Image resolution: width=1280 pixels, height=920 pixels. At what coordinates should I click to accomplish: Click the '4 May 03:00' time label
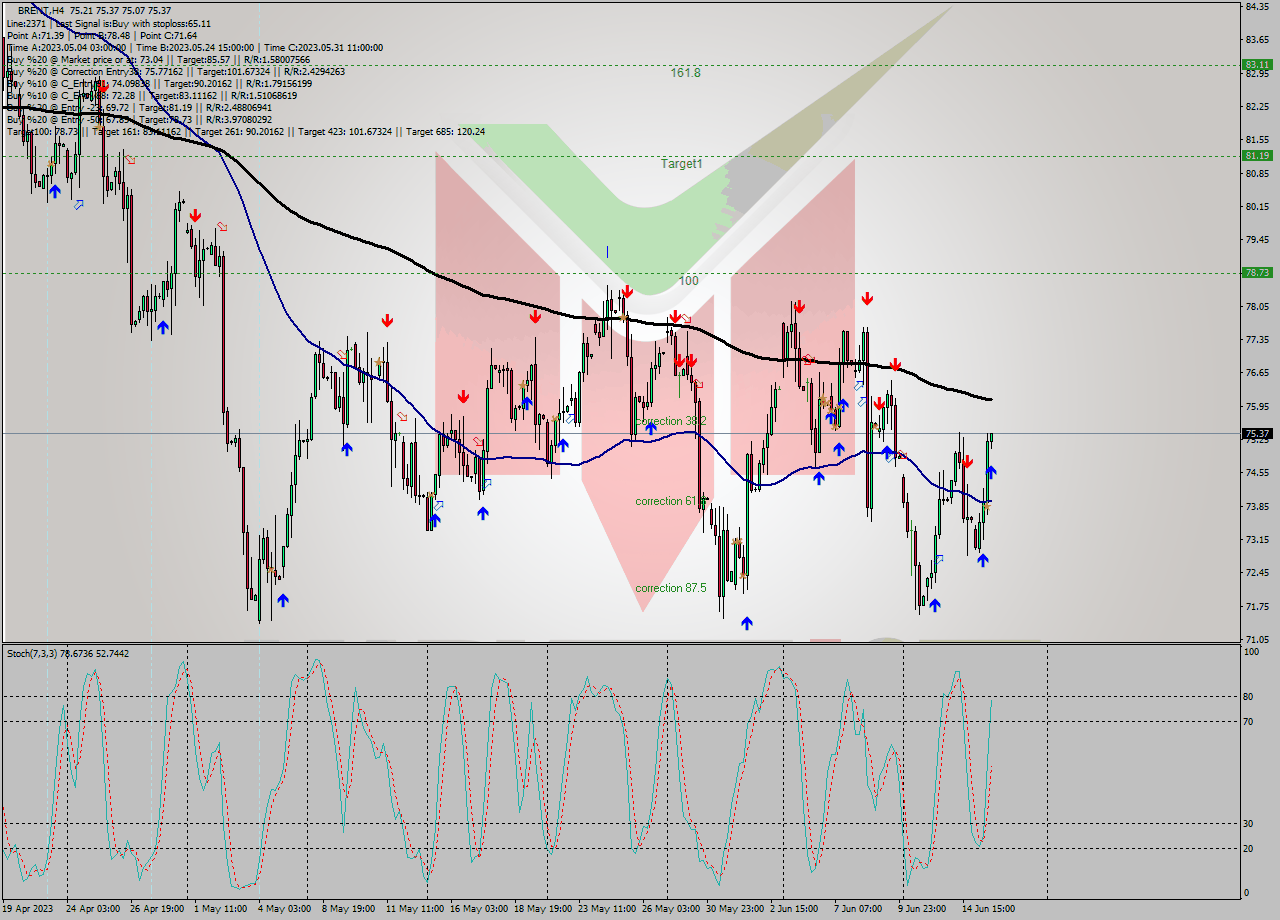pyautogui.click(x=284, y=909)
